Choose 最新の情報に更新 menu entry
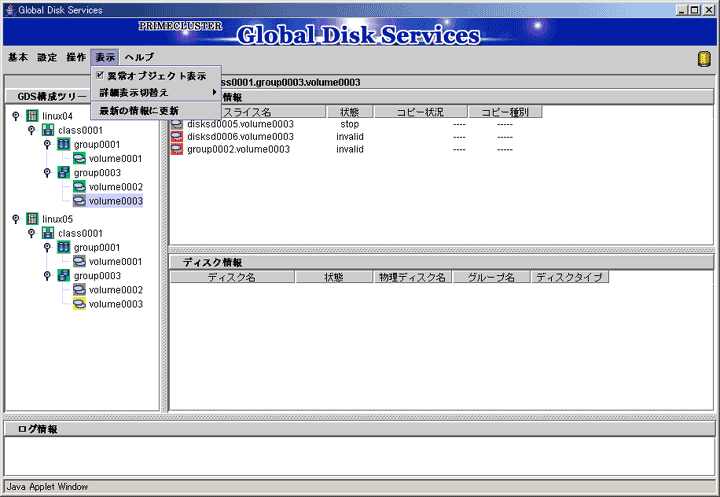The height and width of the screenshot is (497, 720). pyautogui.click(x=156, y=111)
